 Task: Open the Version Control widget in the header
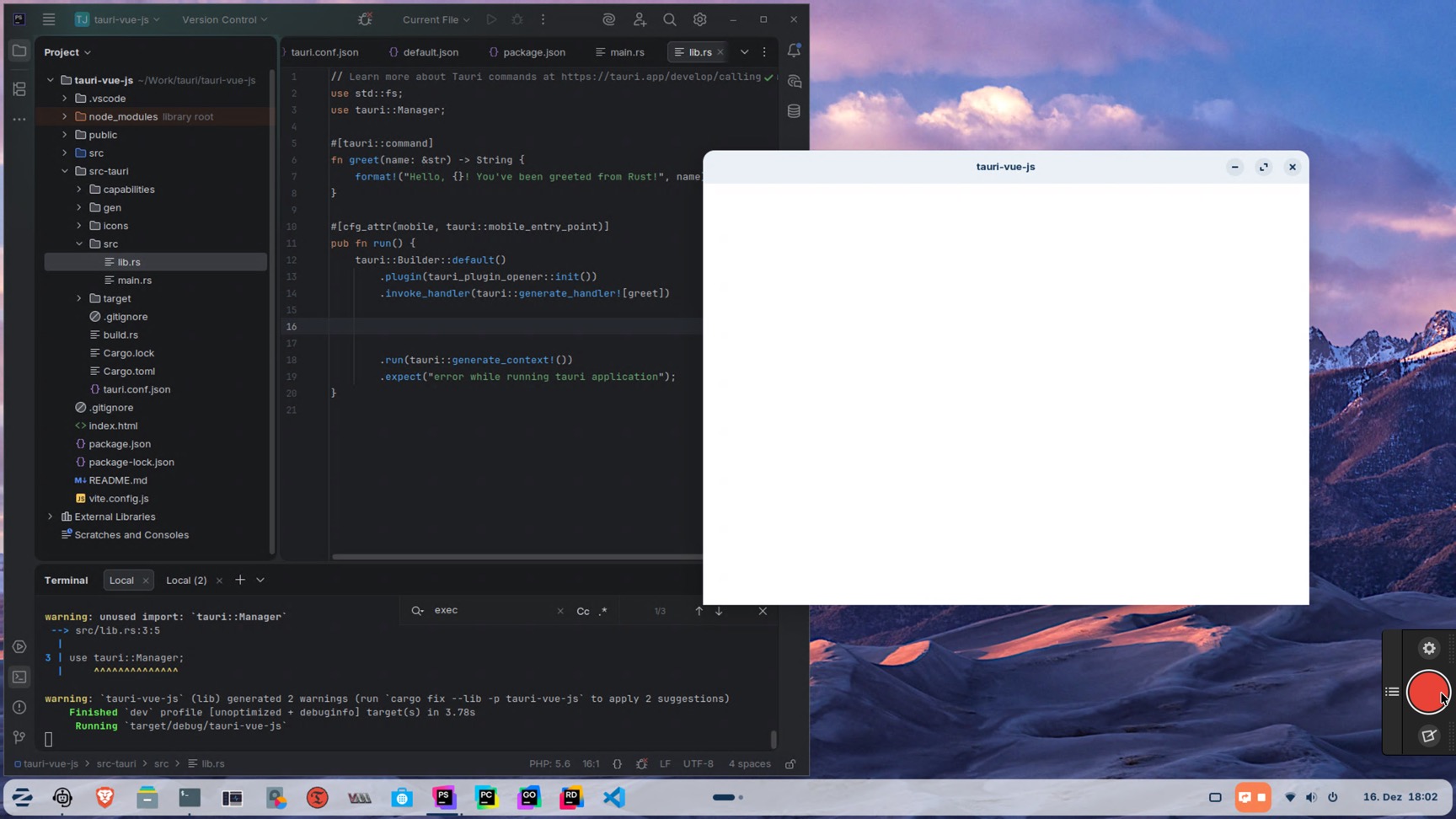pyautogui.click(x=217, y=19)
